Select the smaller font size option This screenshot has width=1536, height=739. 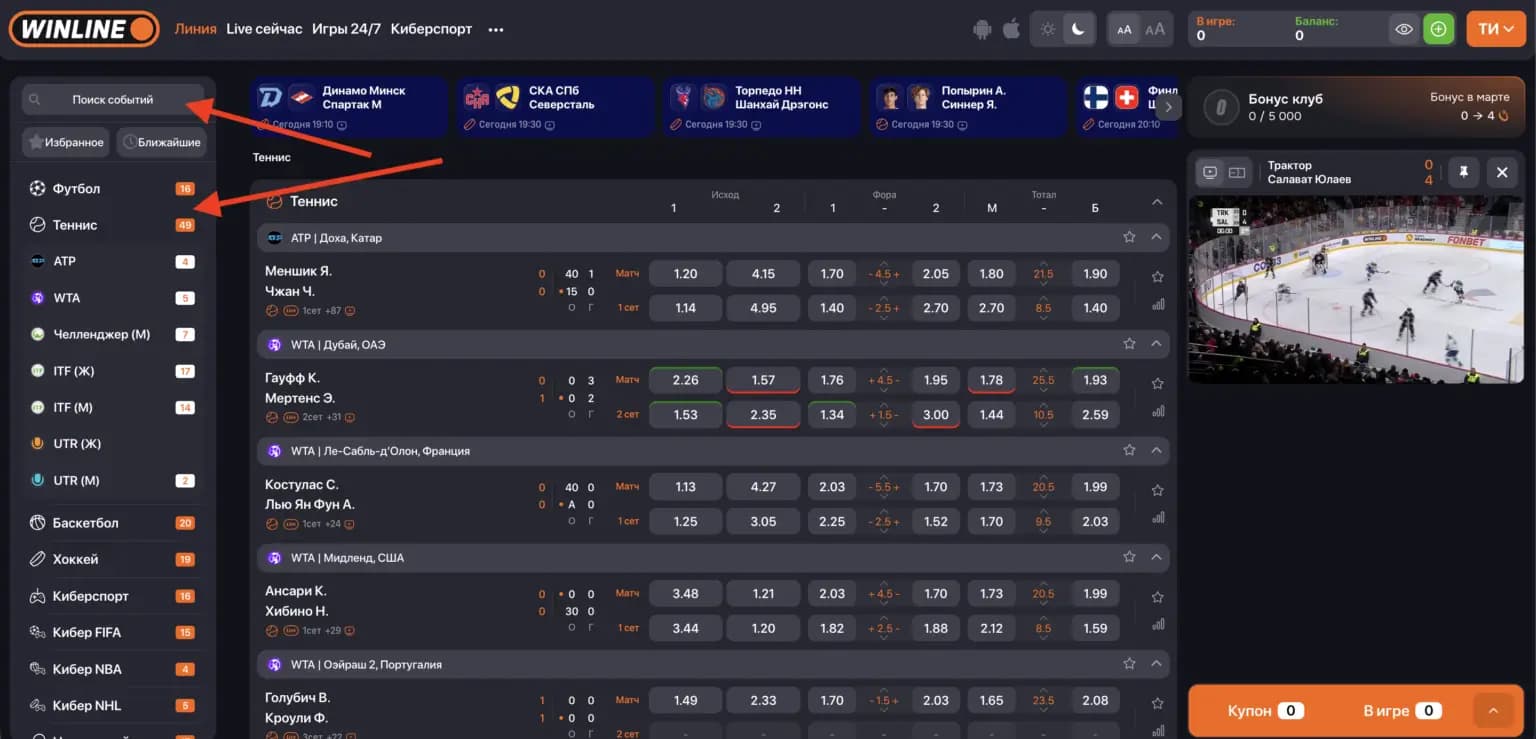[1124, 29]
